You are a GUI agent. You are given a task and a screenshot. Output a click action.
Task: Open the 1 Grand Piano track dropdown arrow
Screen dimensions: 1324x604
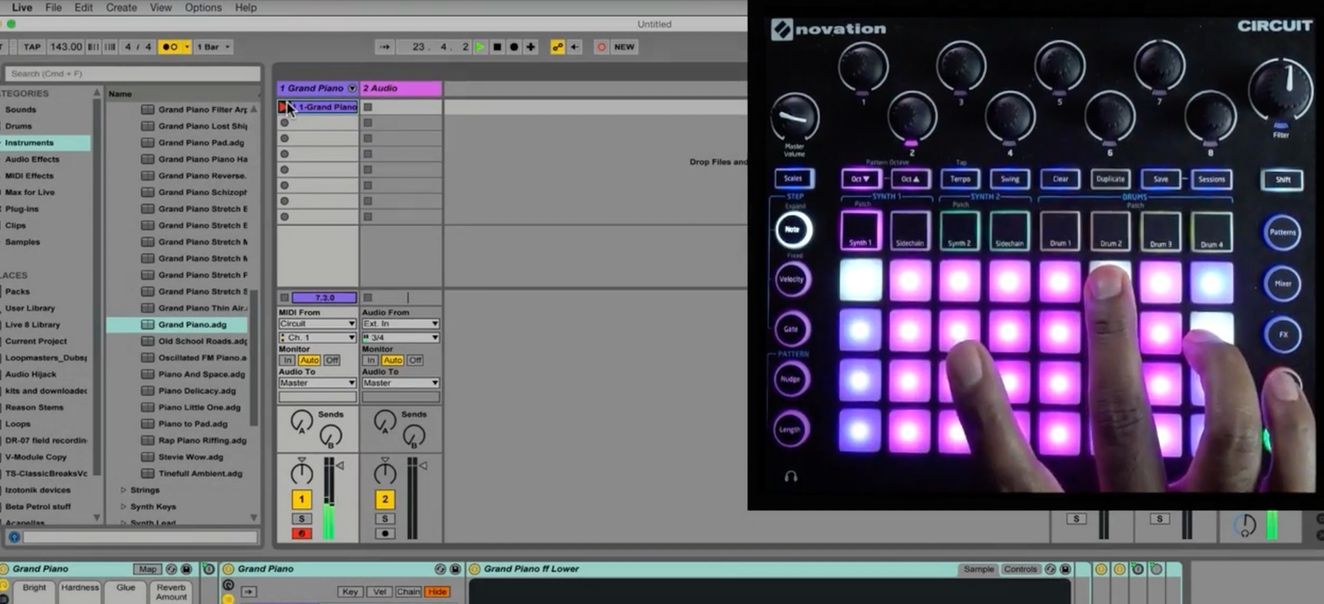coord(352,88)
